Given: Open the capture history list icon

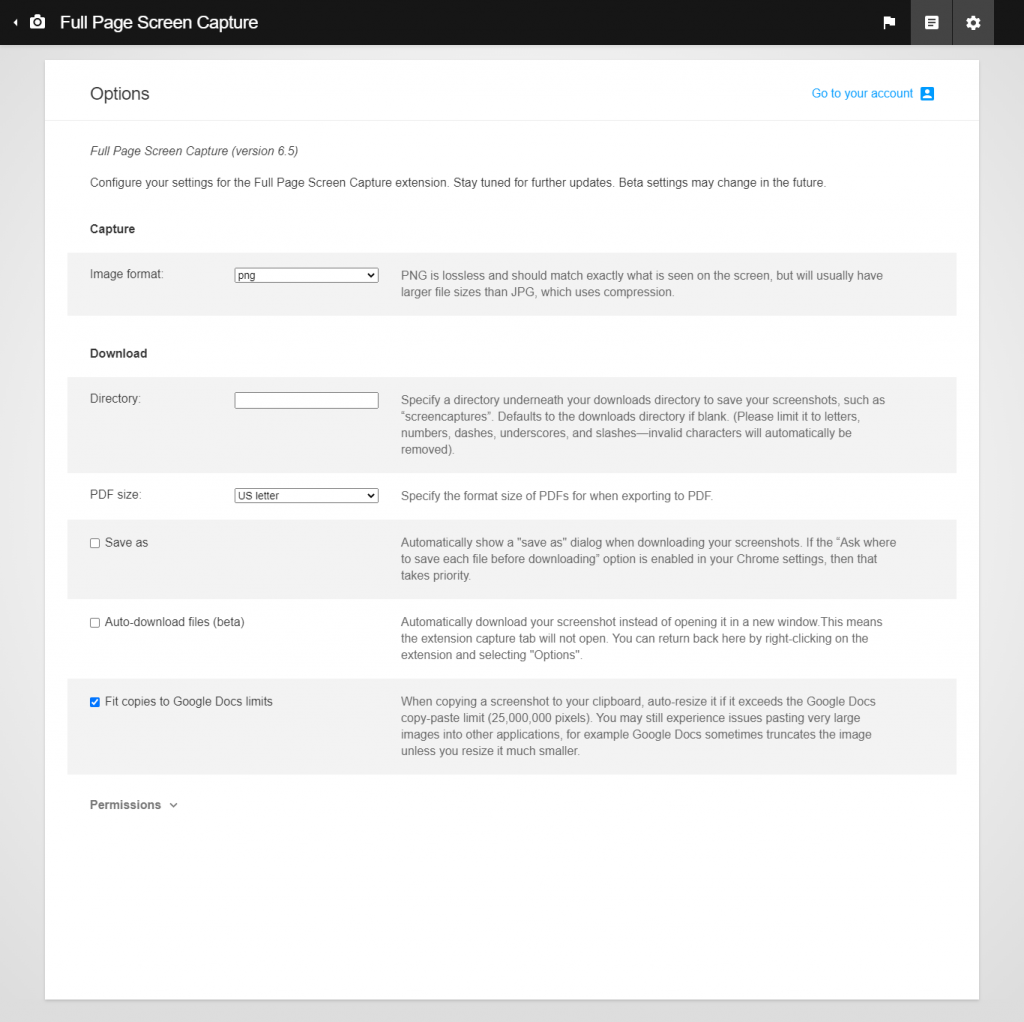Looking at the screenshot, I should 931,23.
